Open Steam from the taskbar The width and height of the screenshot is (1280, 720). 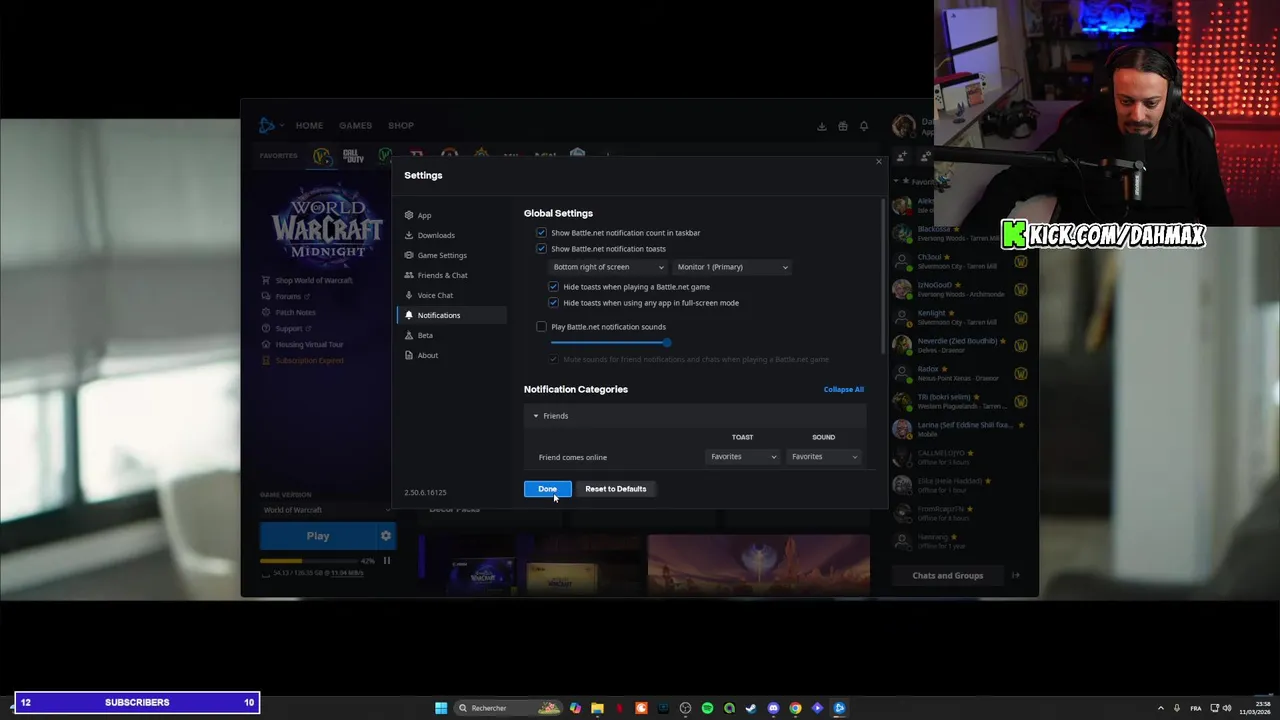click(x=751, y=708)
